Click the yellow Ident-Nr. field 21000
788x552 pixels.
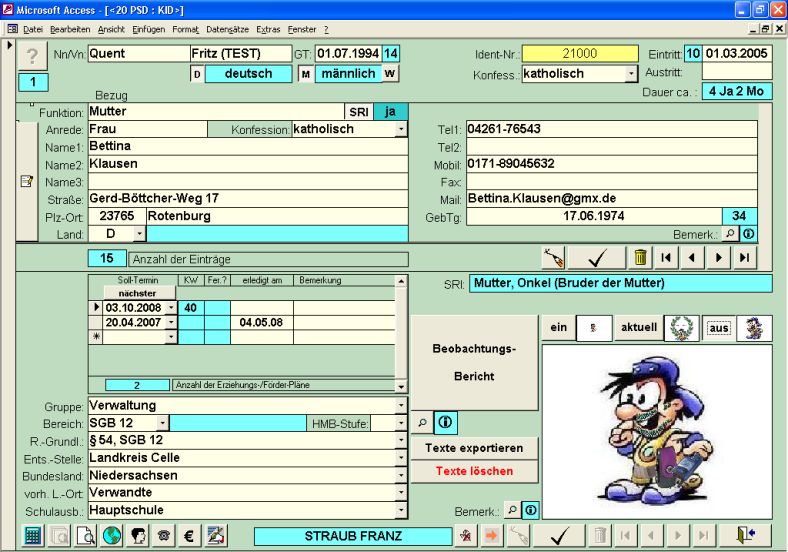click(580, 53)
